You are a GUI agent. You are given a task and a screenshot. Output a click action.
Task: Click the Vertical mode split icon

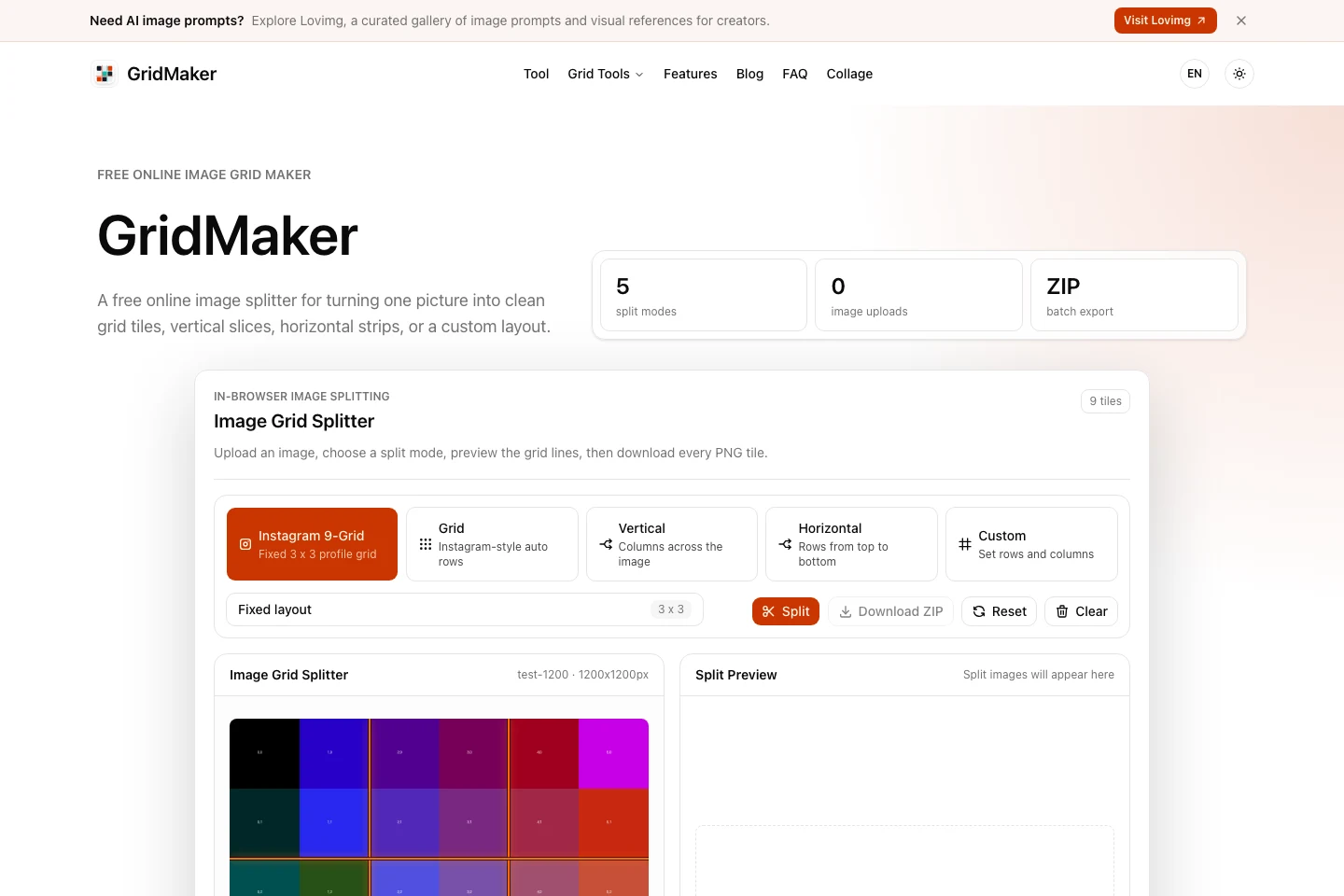(x=606, y=544)
